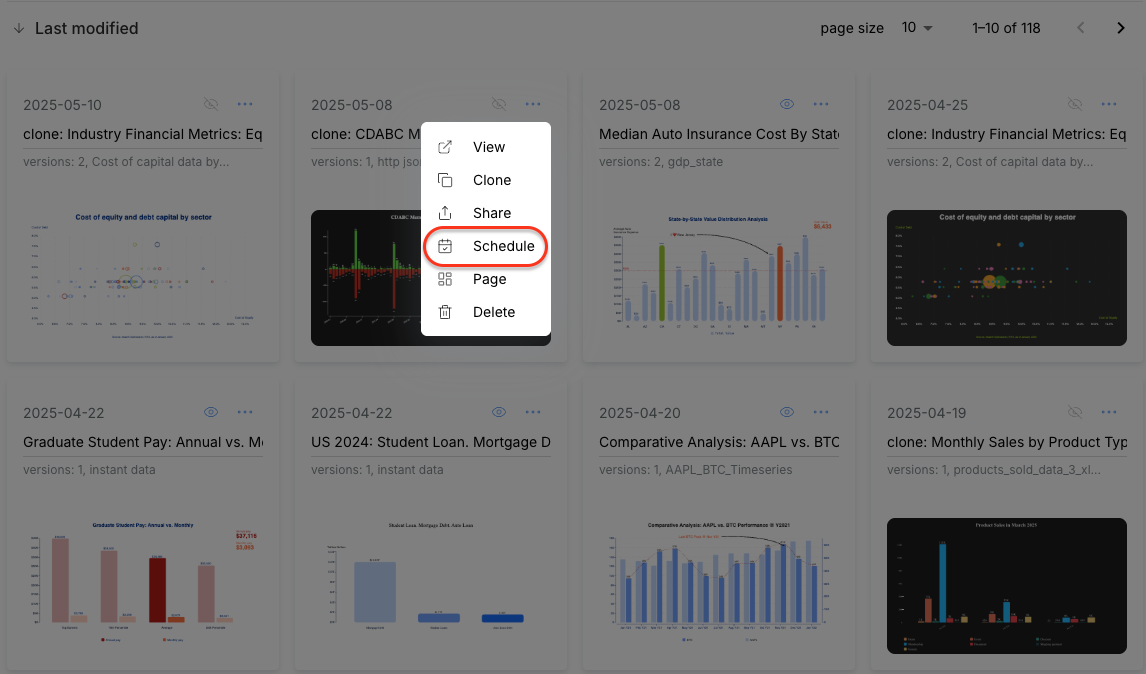
Task: Open 2025-05-10 cost of capital chart thumbnail
Action: 143,278
